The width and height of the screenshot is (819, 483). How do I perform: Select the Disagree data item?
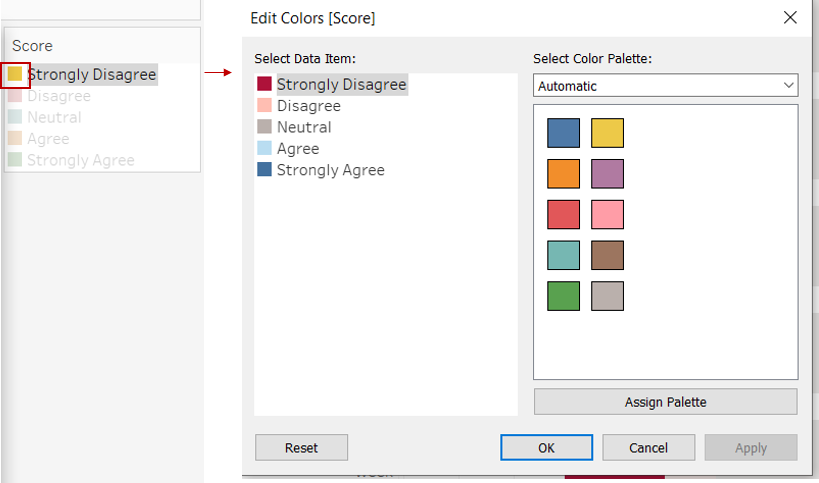[x=308, y=106]
